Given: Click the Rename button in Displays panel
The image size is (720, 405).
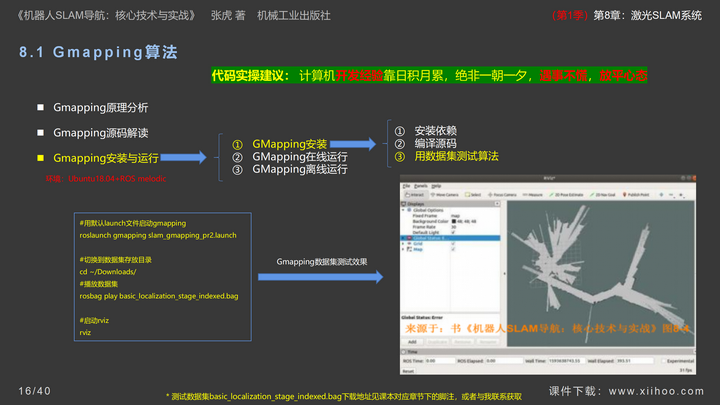Looking at the screenshot, I should pos(488,342).
